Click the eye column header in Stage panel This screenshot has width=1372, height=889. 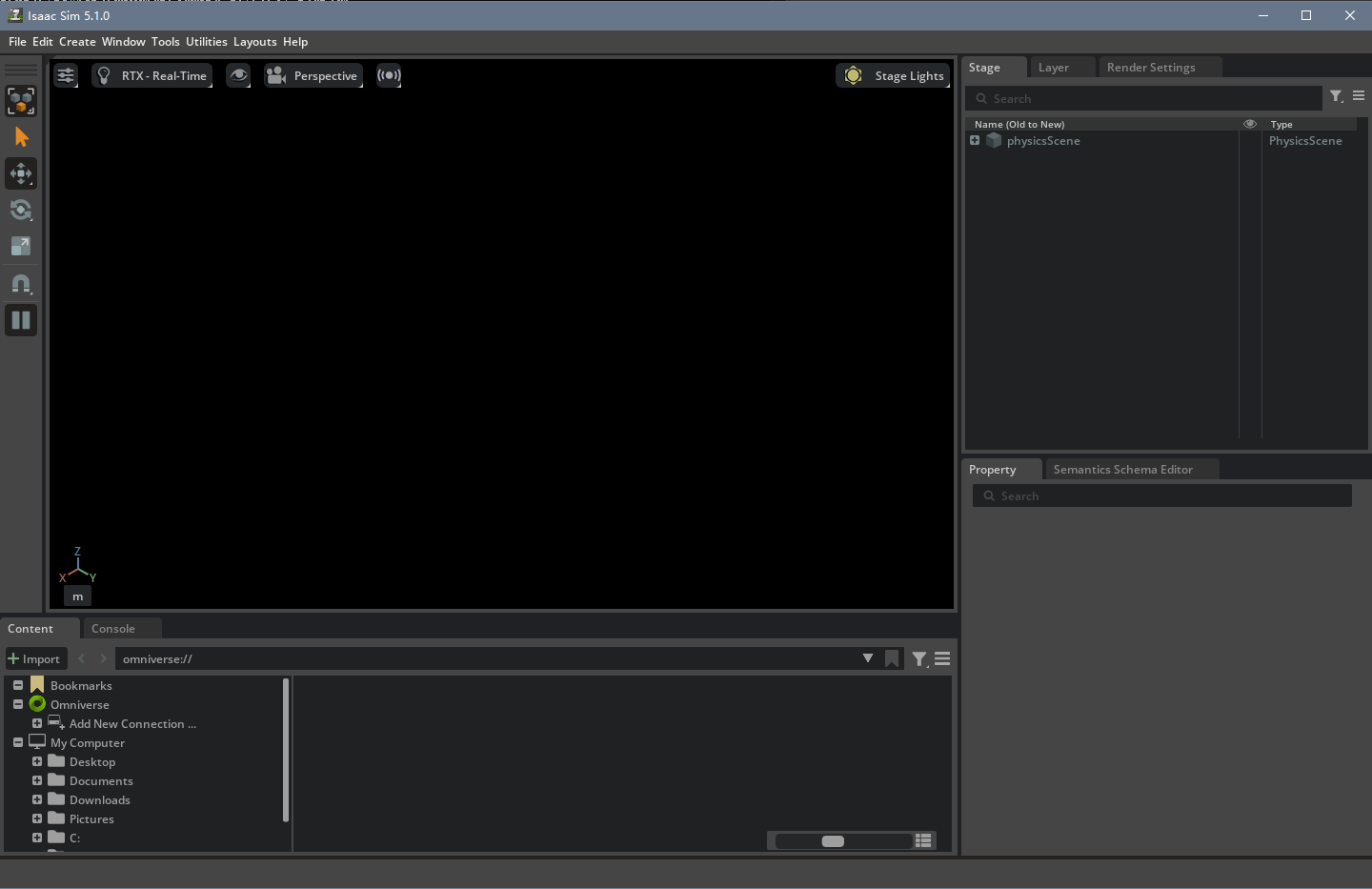[1250, 123]
